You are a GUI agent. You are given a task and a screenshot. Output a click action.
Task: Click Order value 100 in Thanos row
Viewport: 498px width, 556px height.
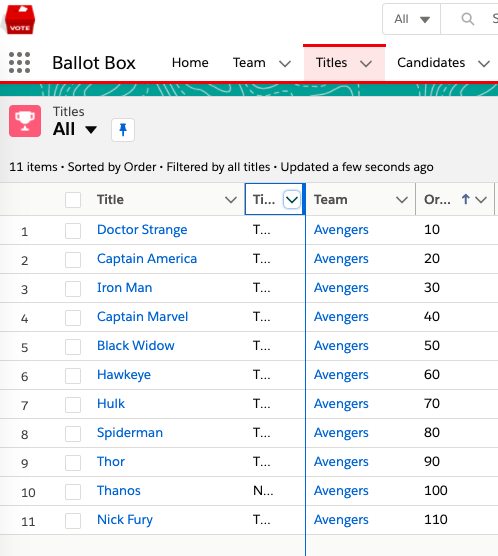[436, 491]
